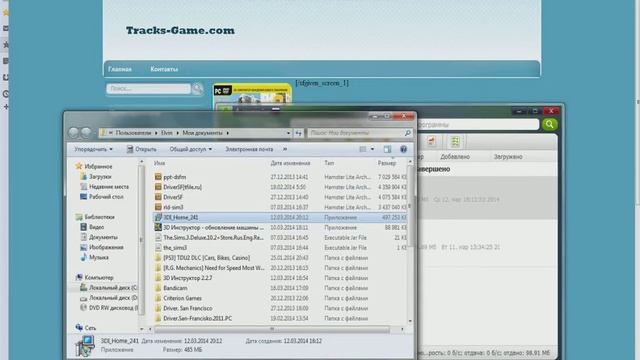Viewport: 640px width, 360px height.
Task: Sort by the Размер column header
Action: click(x=387, y=163)
